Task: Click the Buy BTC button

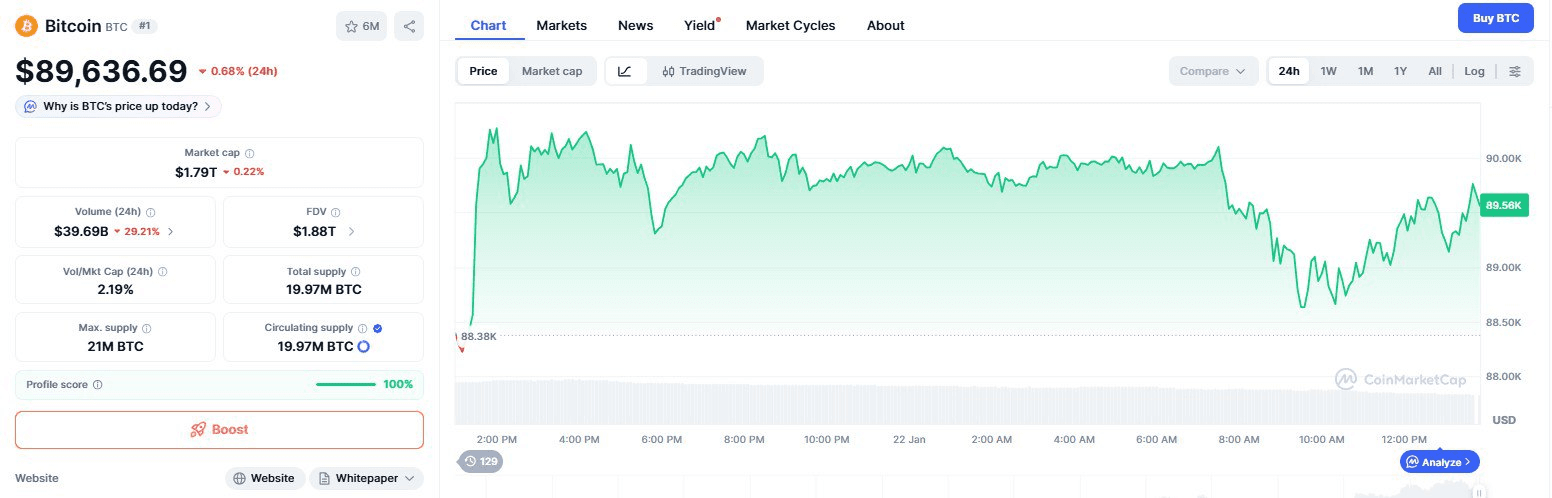Action: click(1495, 18)
